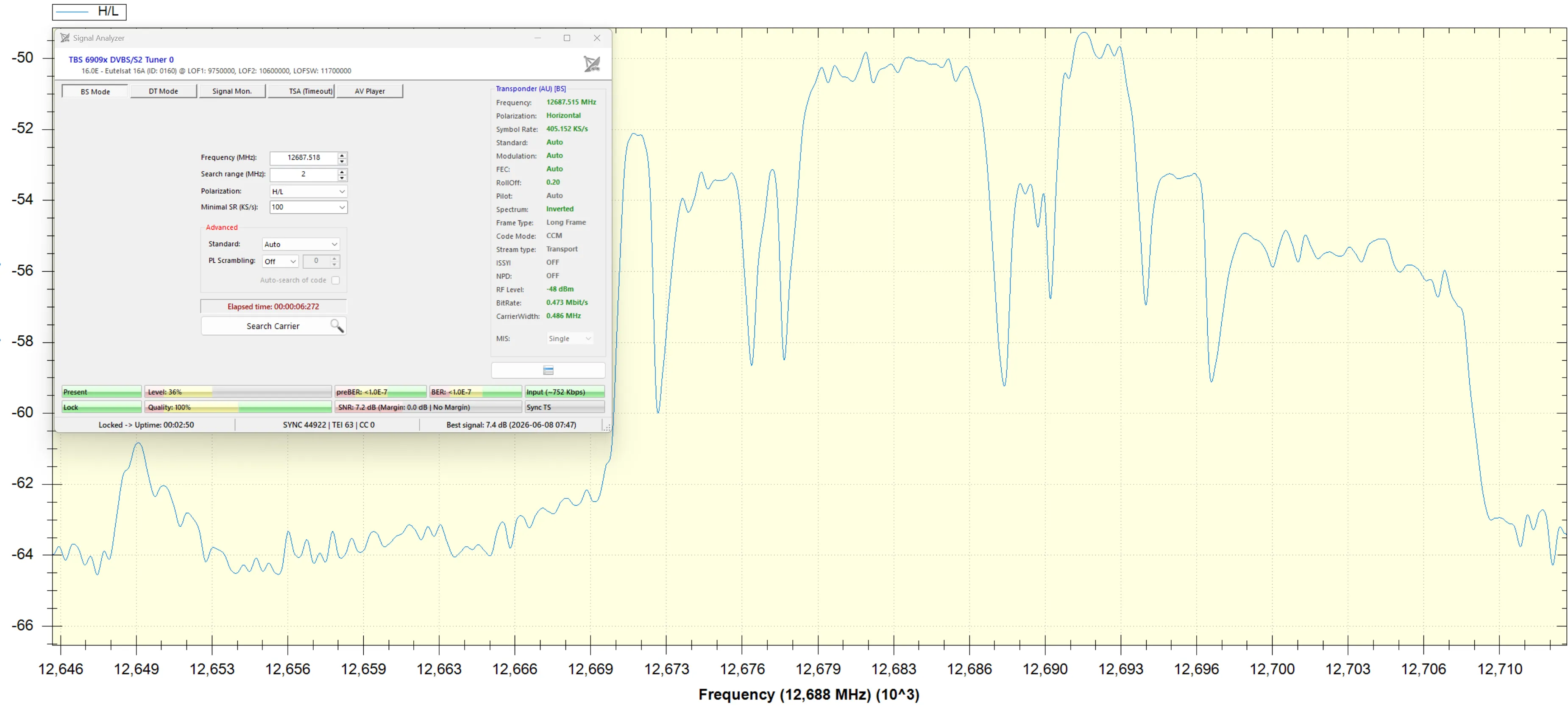1568x709 pixels.
Task: Click the BER <1.0E-7 indicator bar
Action: point(475,392)
